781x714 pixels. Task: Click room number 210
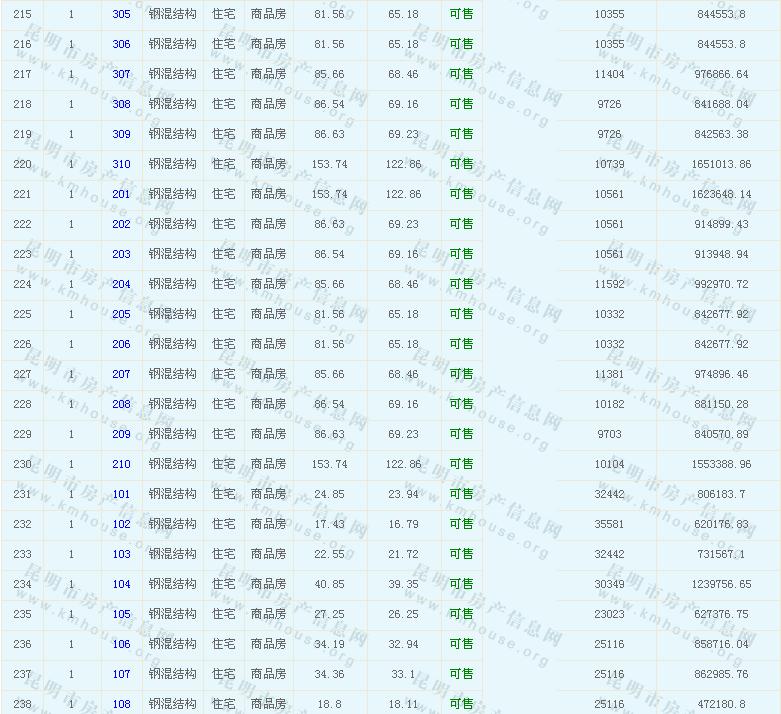pyautogui.click(x=121, y=464)
